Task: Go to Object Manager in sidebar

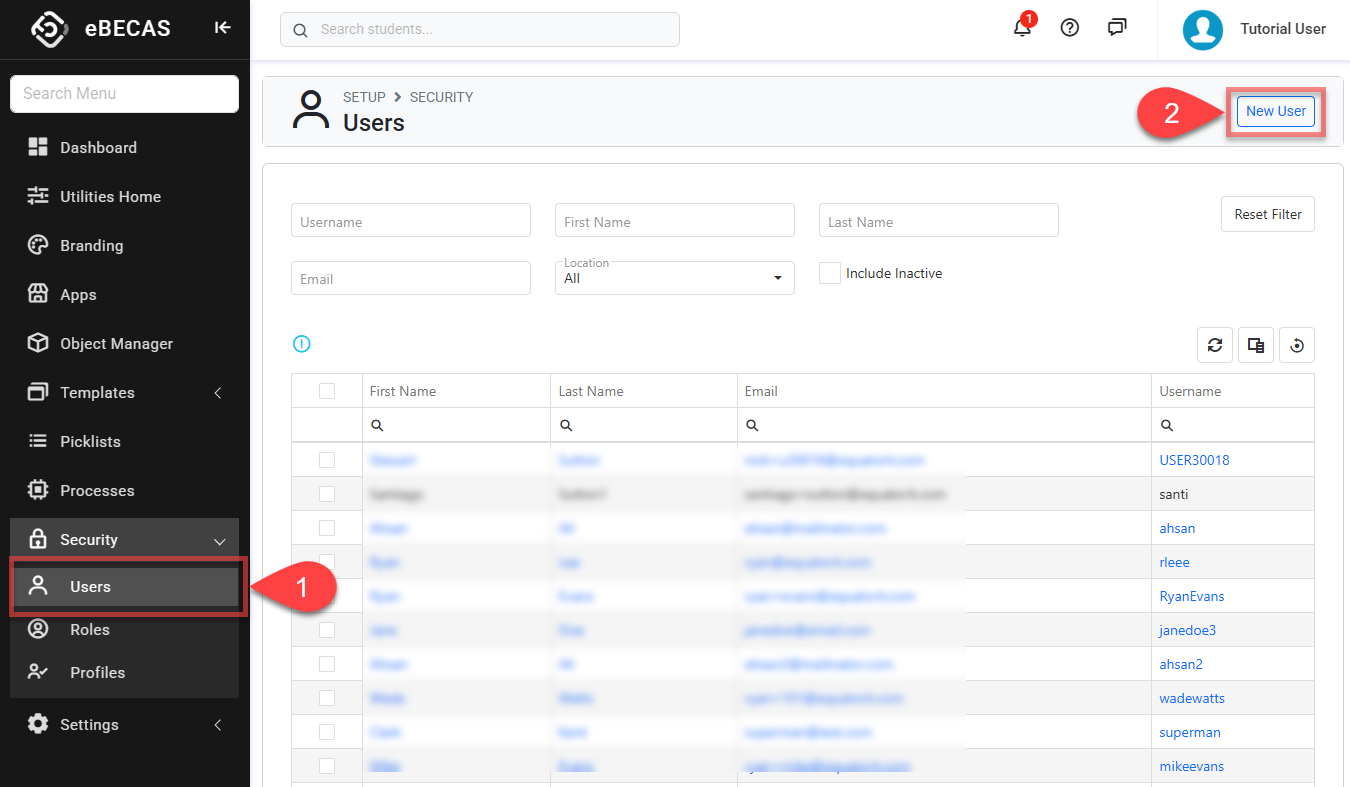Action: (x=116, y=344)
